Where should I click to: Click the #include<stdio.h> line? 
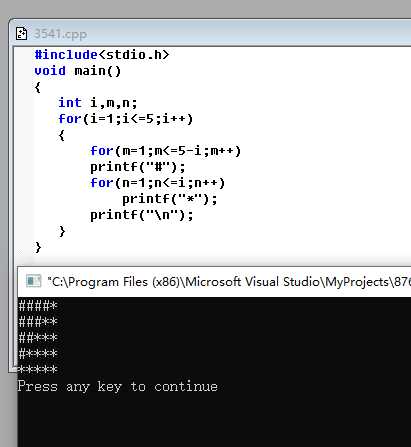click(102, 54)
